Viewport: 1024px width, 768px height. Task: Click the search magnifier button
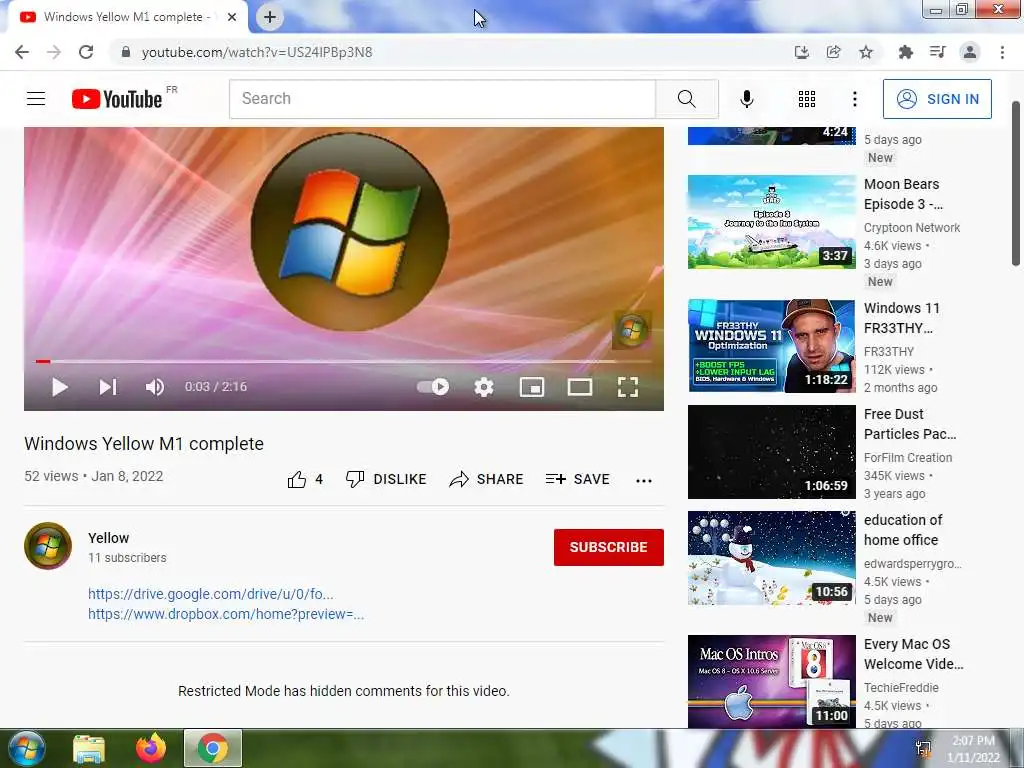(x=686, y=99)
